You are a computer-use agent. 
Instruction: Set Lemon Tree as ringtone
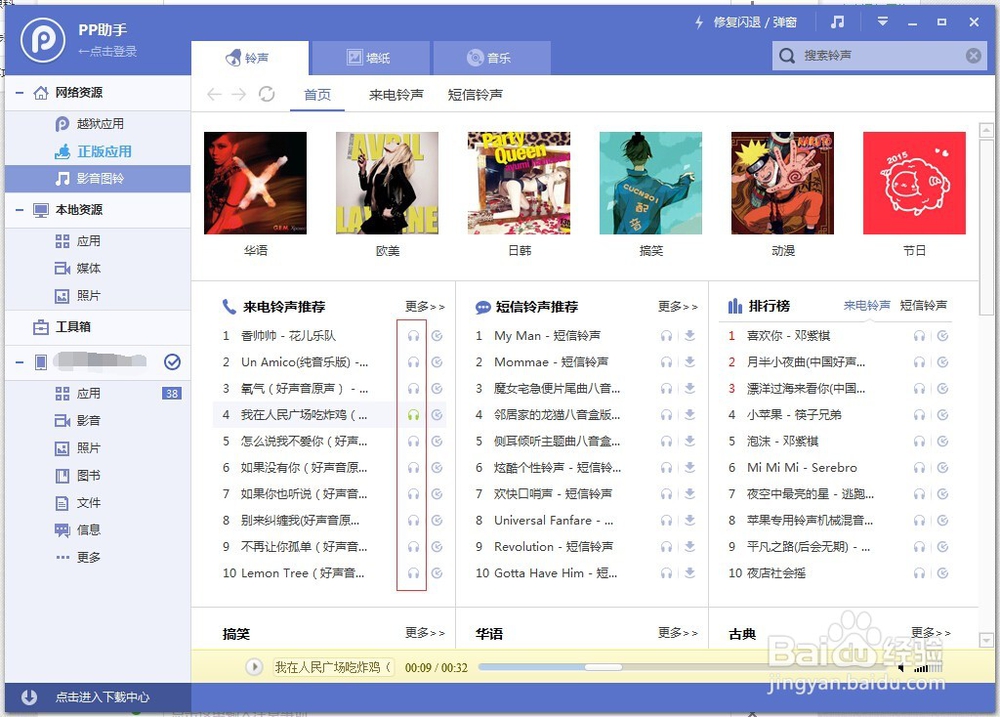[x=437, y=573]
